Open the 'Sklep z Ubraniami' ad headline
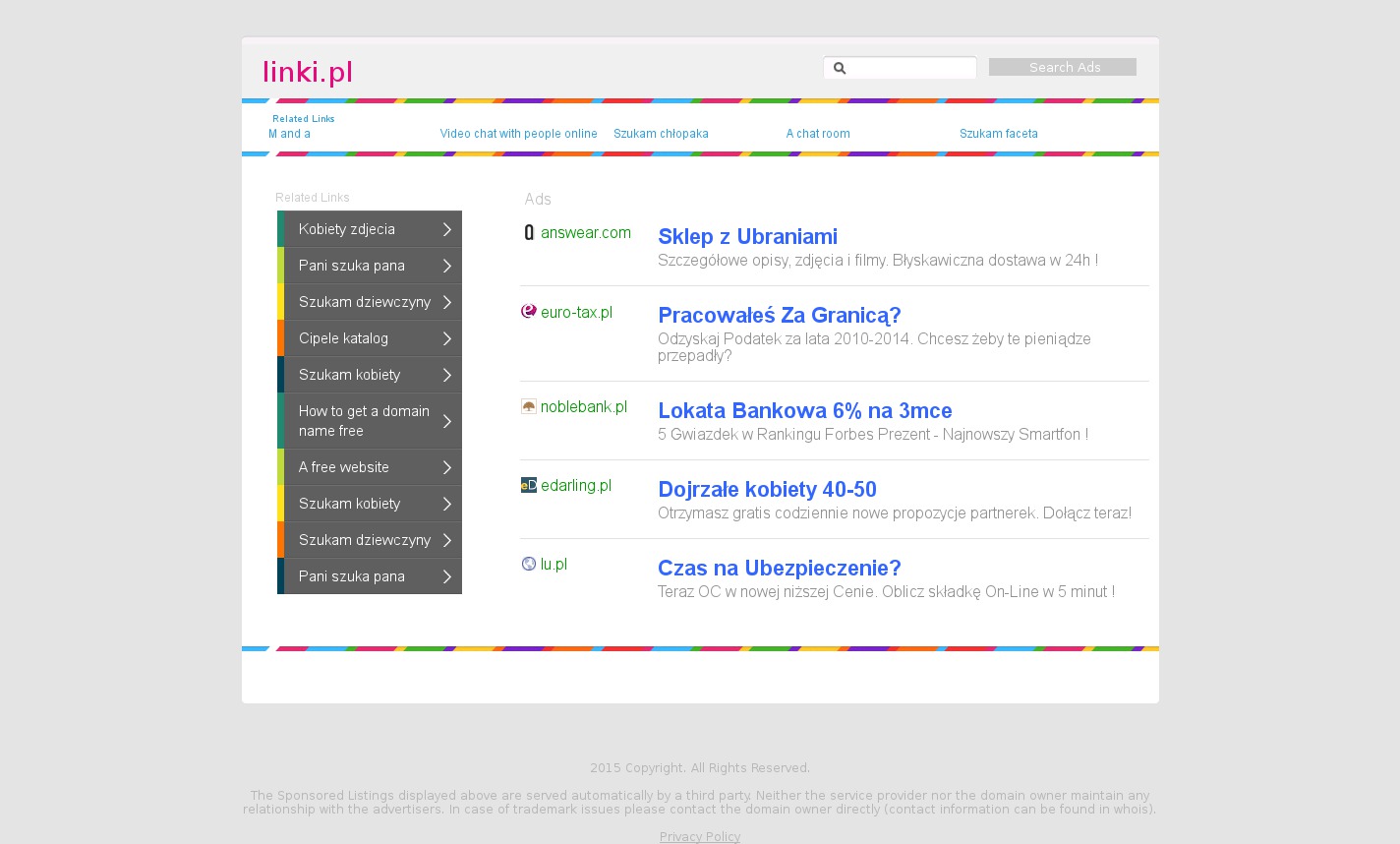 (x=747, y=237)
